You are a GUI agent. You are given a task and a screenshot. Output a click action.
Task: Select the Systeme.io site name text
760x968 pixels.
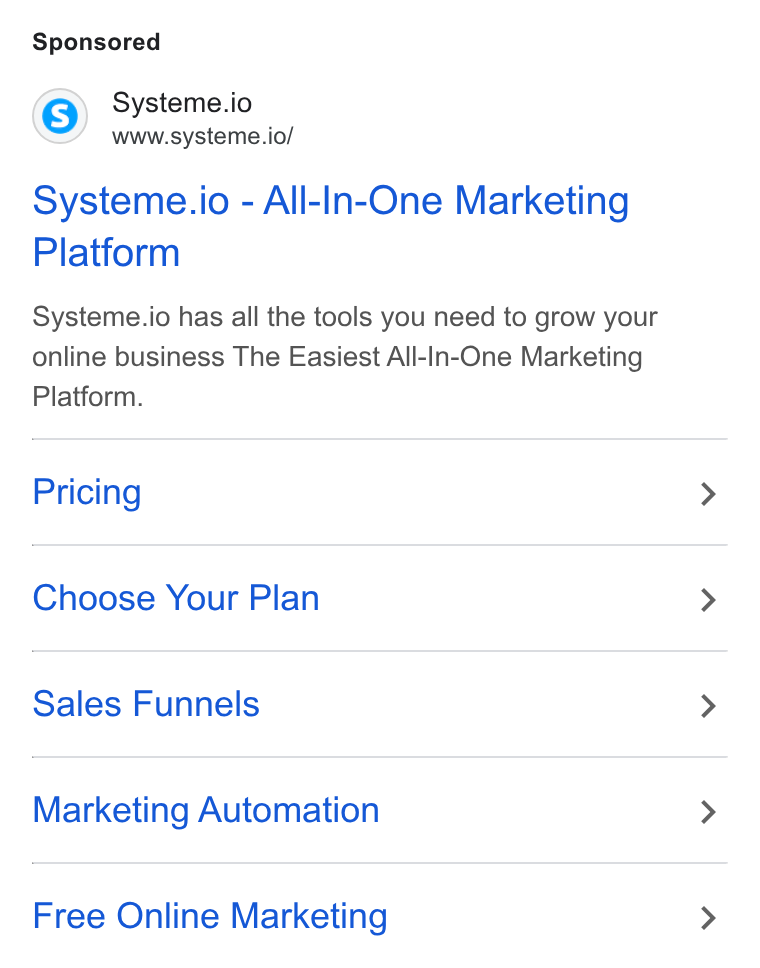[182, 102]
